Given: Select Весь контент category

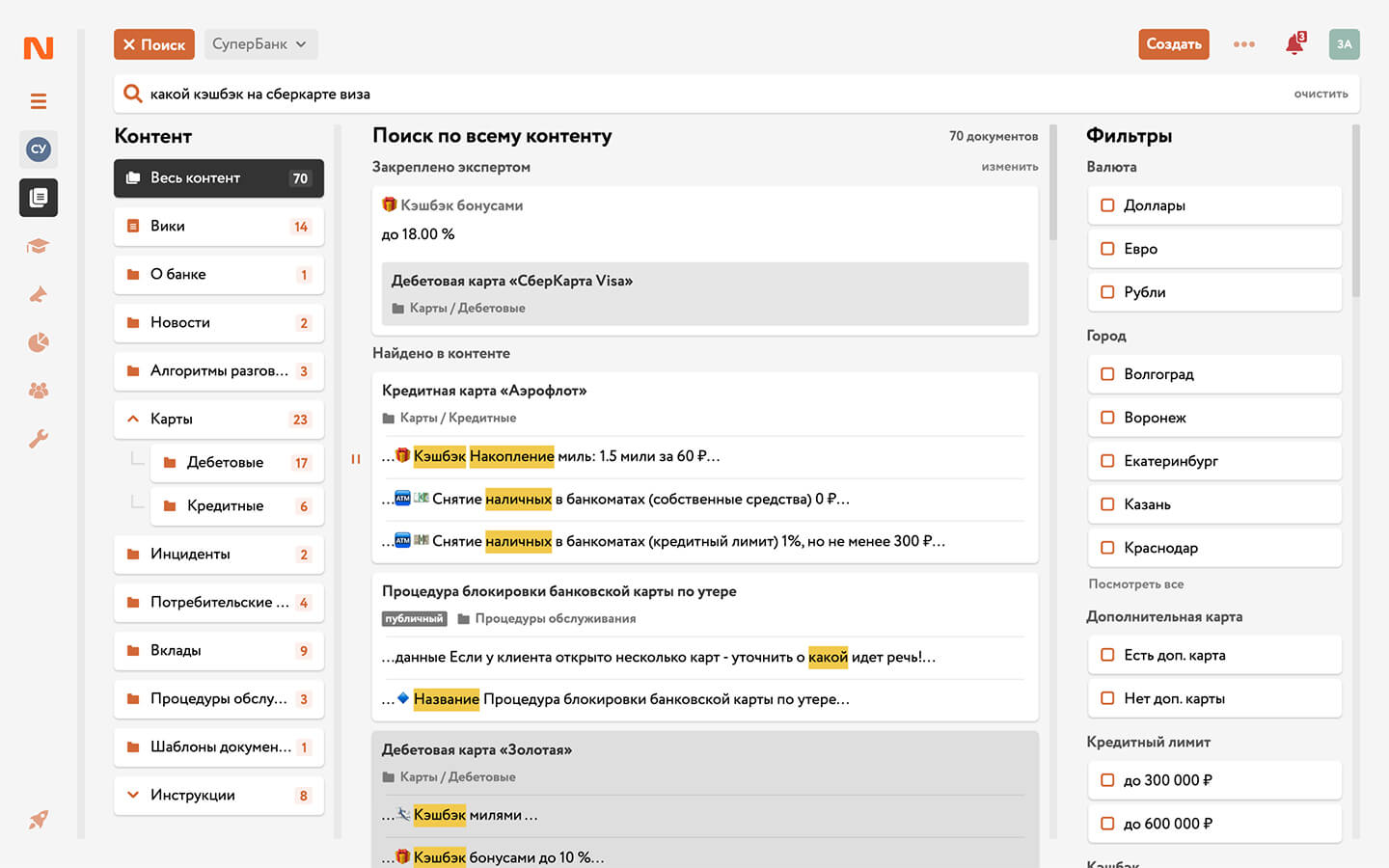Looking at the screenshot, I should [x=219, y=178].
